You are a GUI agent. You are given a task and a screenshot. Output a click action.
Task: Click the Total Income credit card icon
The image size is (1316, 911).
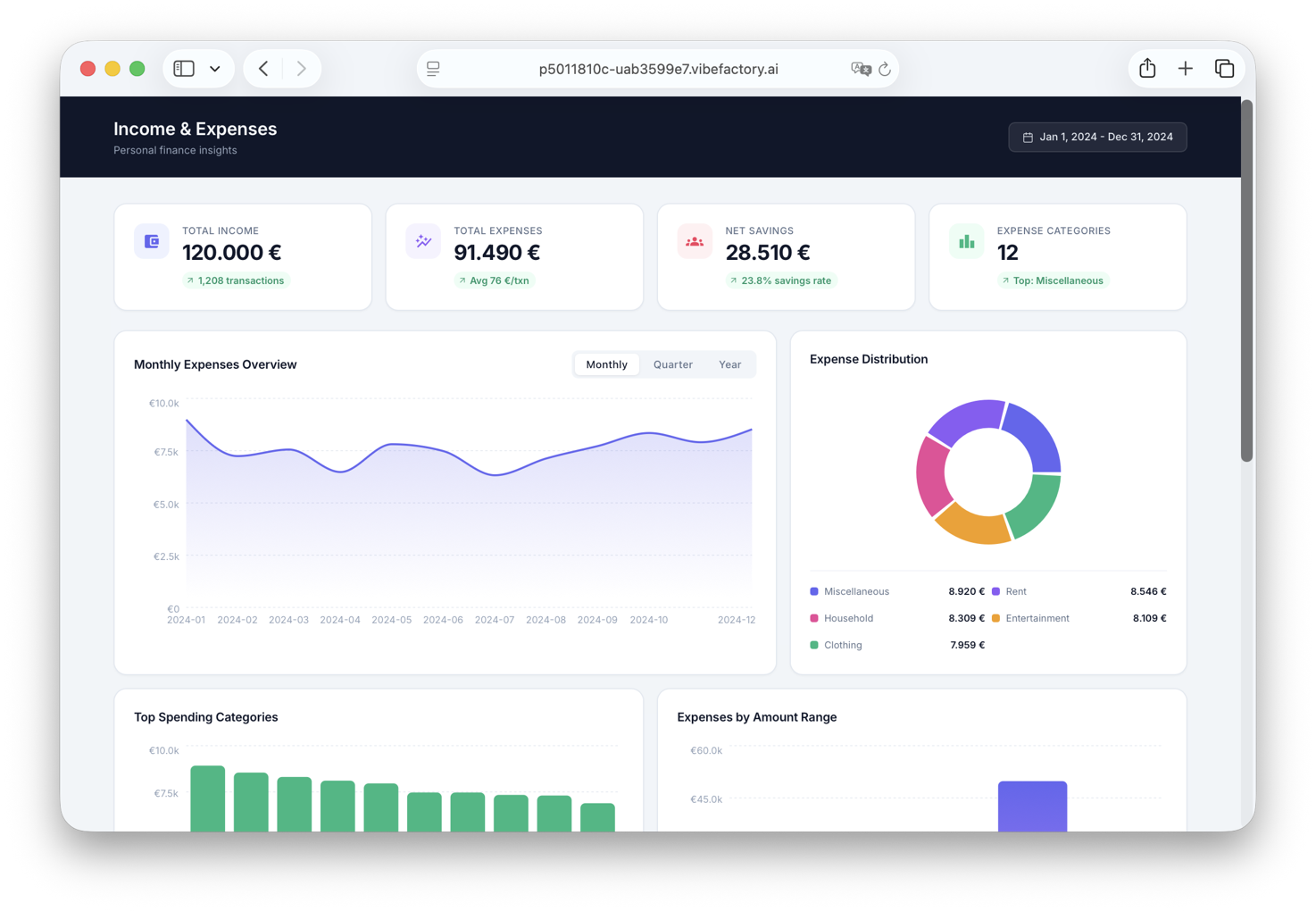click(x=151, y=240)
